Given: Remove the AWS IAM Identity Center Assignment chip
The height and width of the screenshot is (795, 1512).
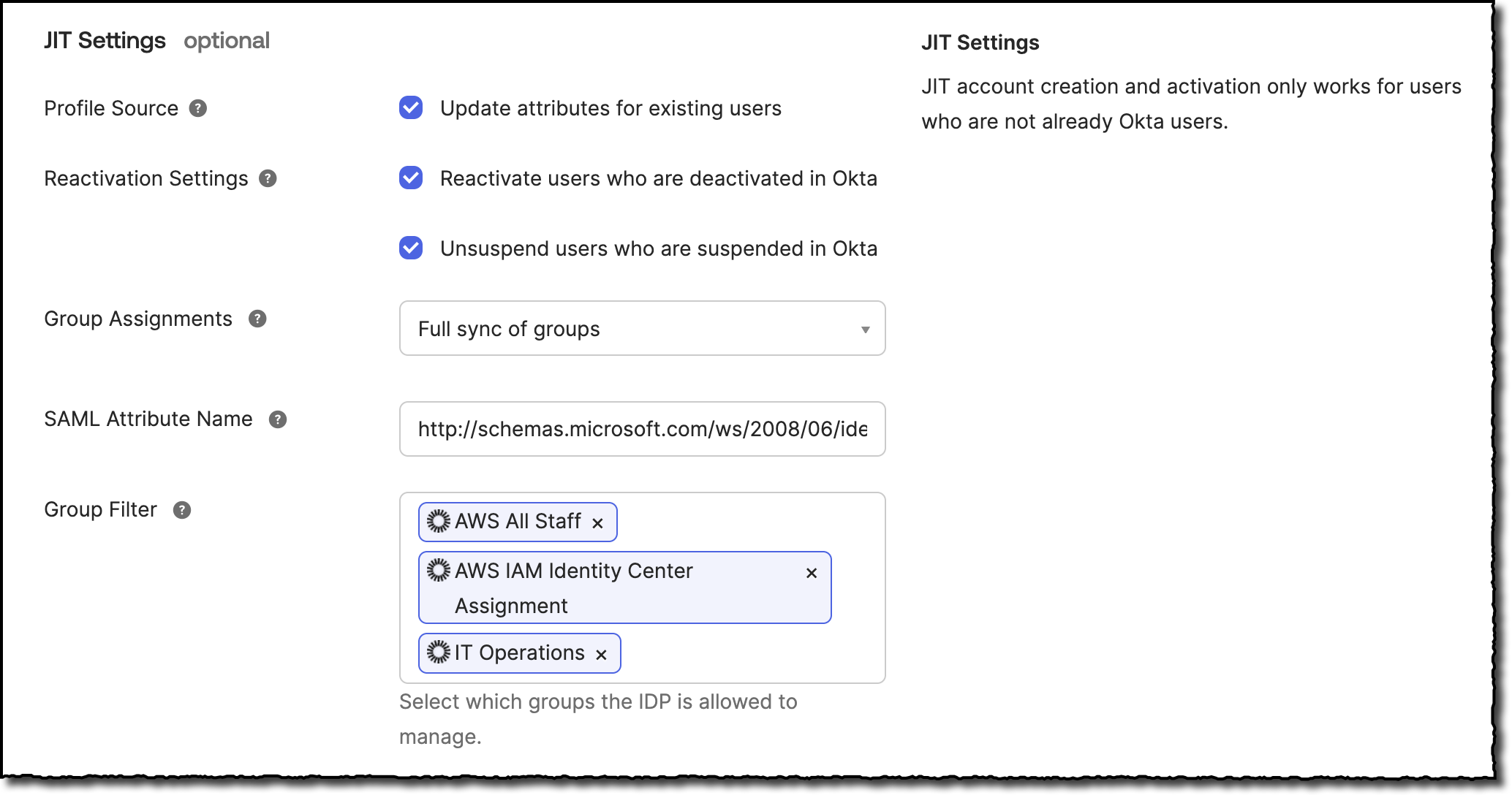Looking at the screenshot, I should point(812,573).
